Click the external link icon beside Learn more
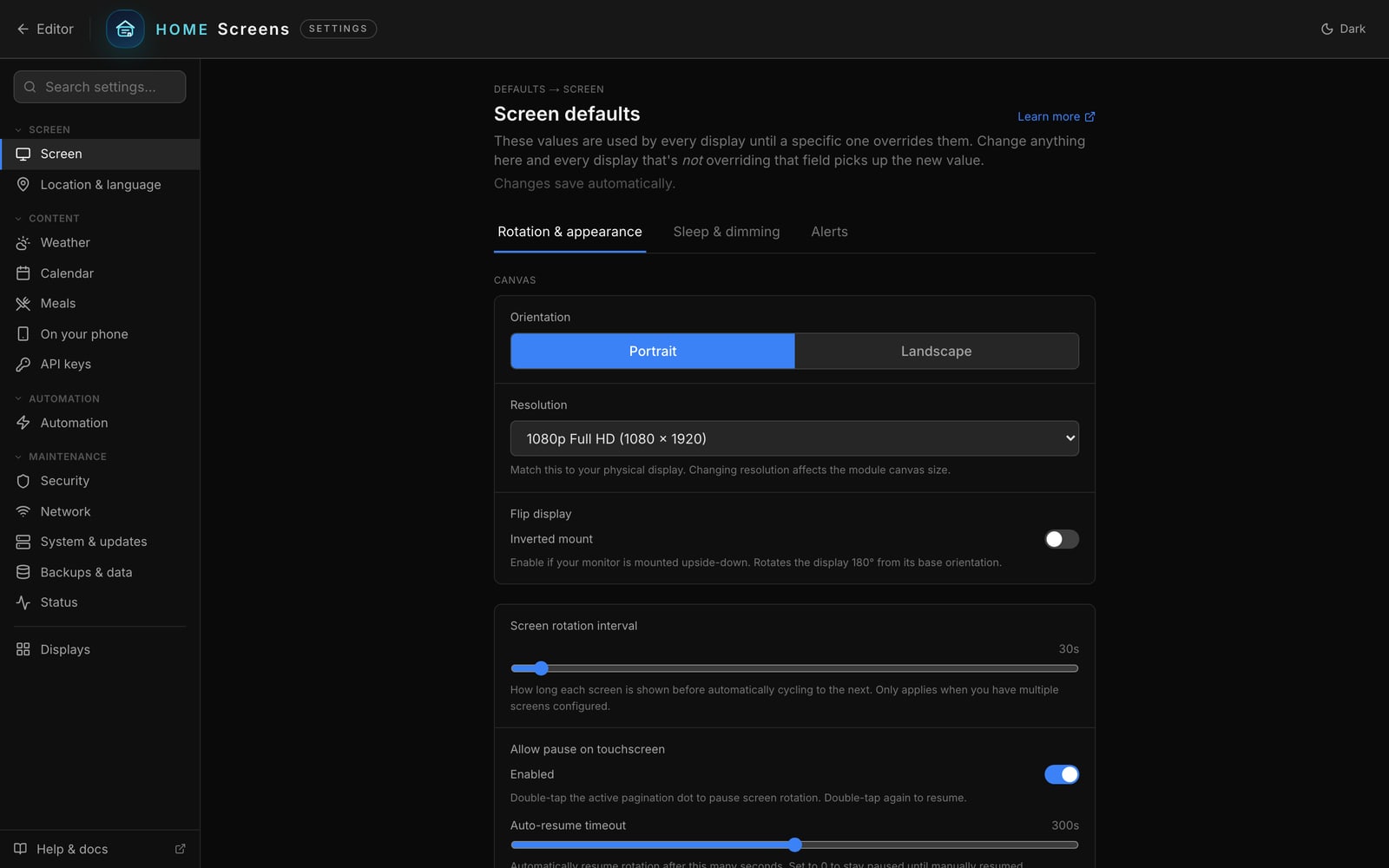Screen dimensions: 1389x868 click(1089, 116)
